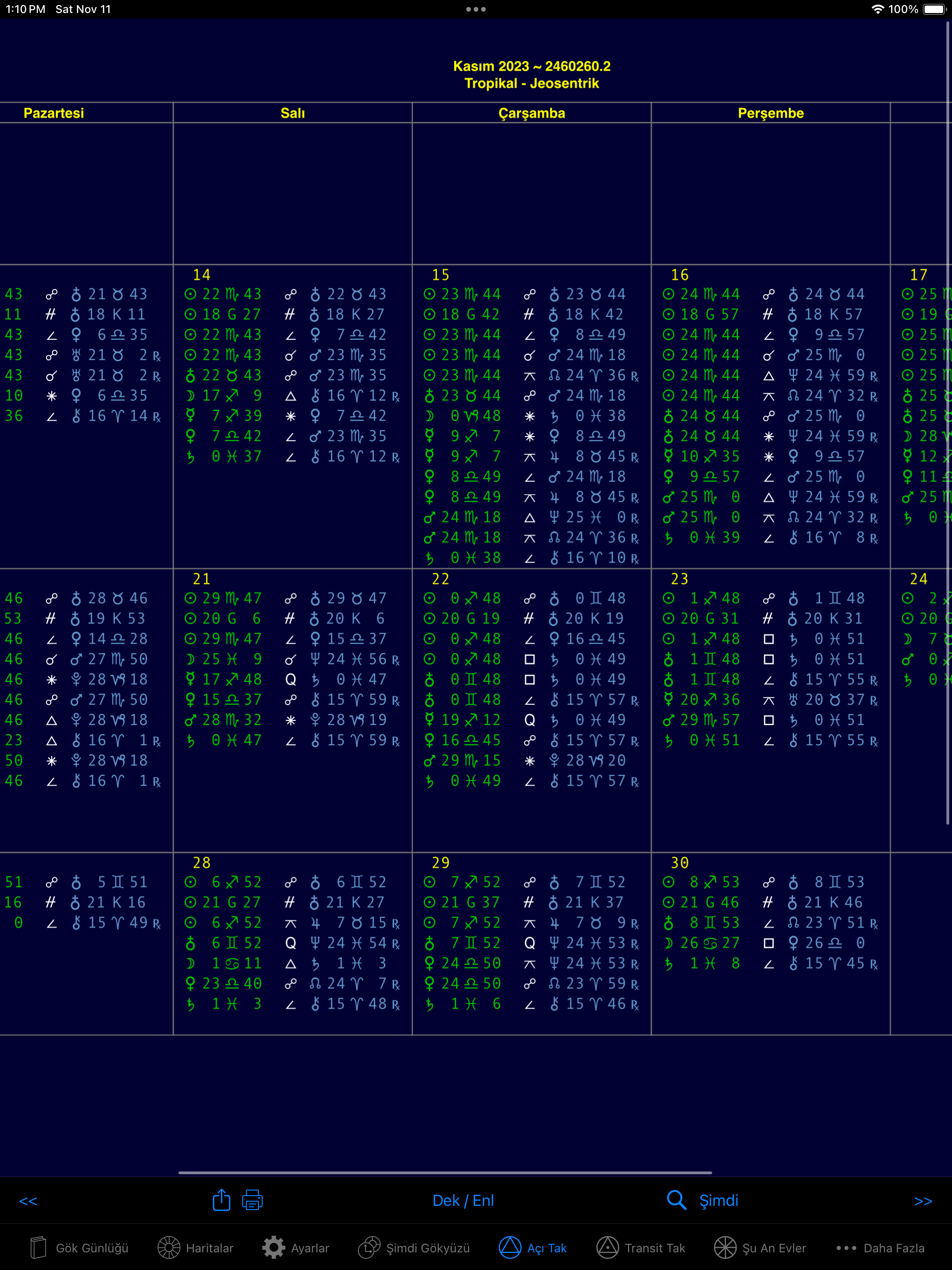
Task: Select day 21 in the calendar
Action: pos(202,579)
